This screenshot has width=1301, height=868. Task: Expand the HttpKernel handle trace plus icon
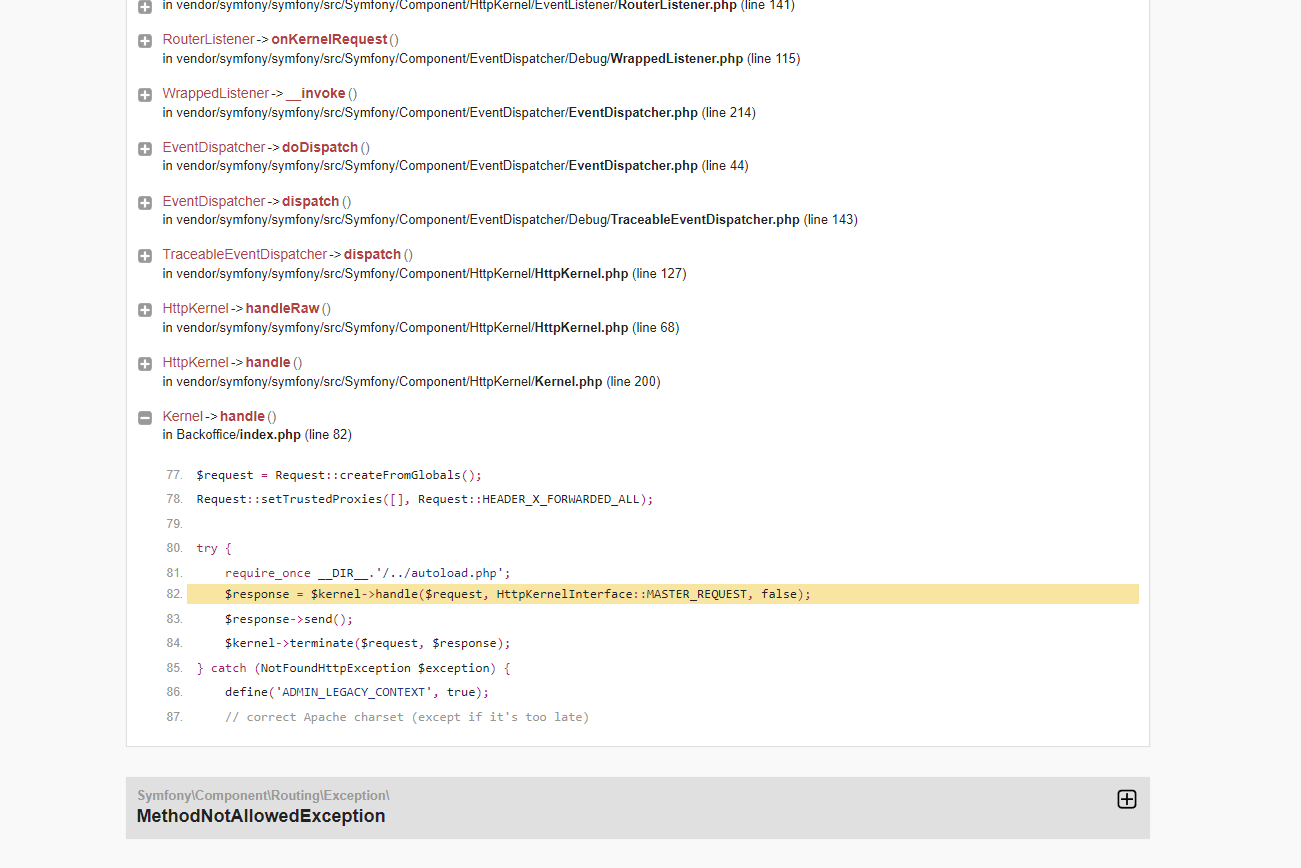[x=145, y=364]
